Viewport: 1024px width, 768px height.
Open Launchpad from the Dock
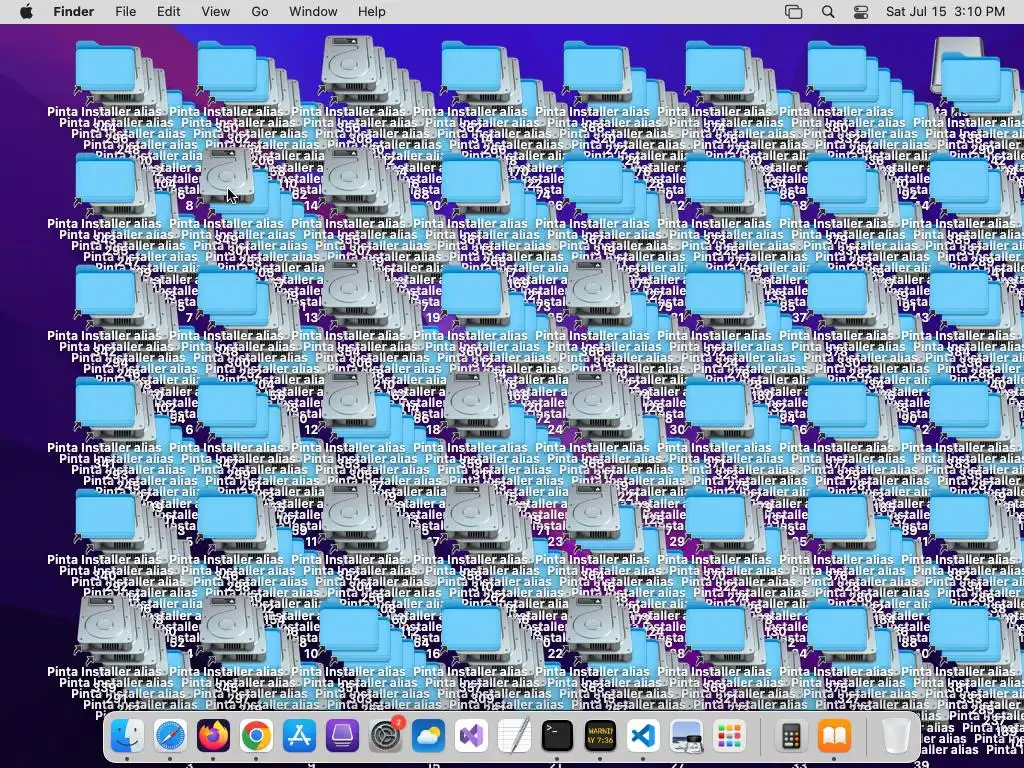pos(729,736)
